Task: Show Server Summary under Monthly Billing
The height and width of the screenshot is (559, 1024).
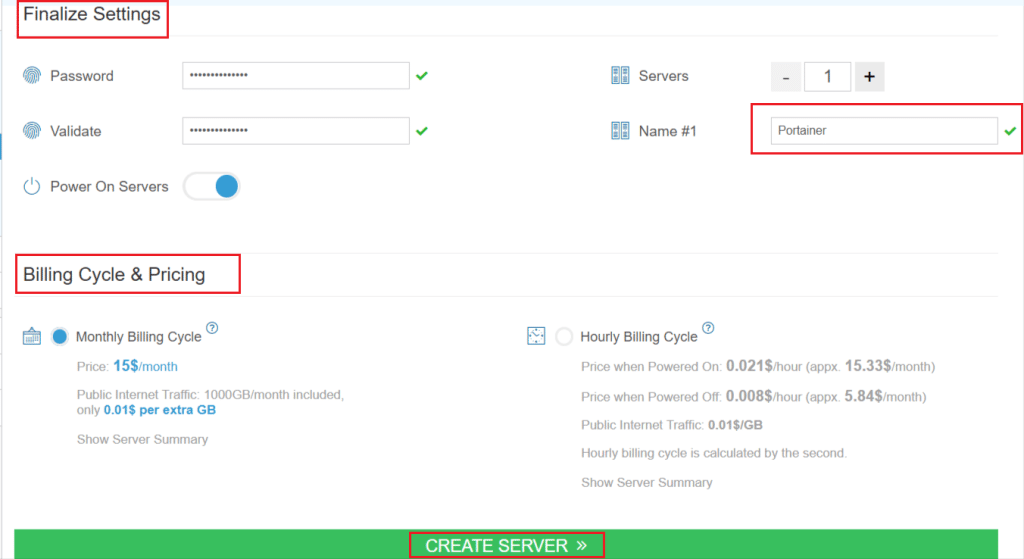Action: tap(142, 439)
